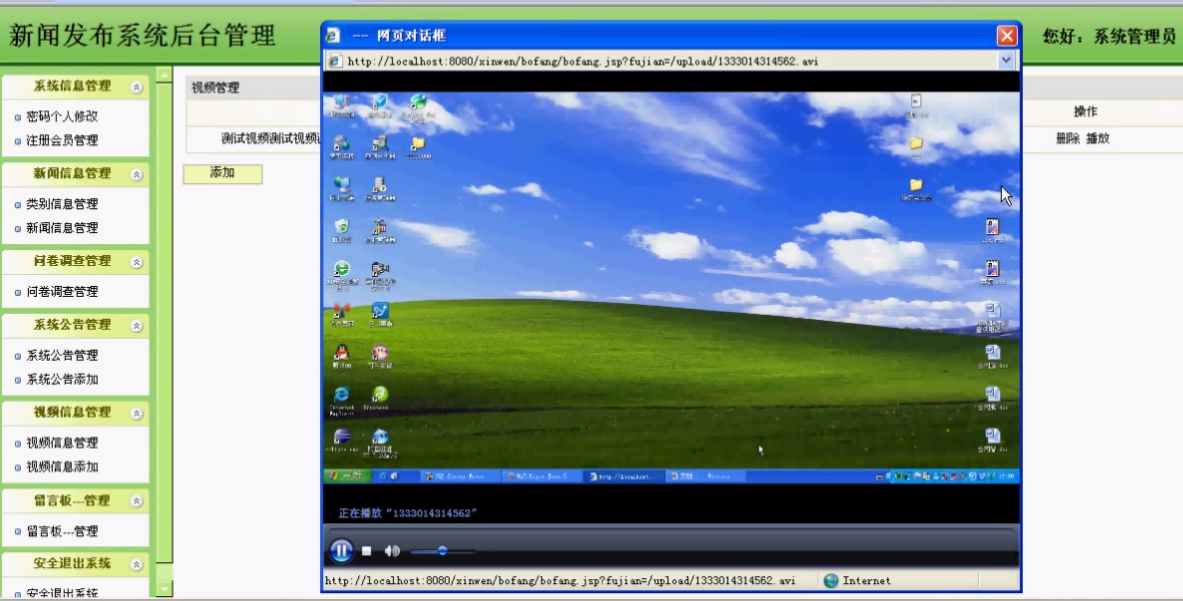
Task: Collapse the 系统信息管理 sidebar section
Action: click(x=137, y=87)
